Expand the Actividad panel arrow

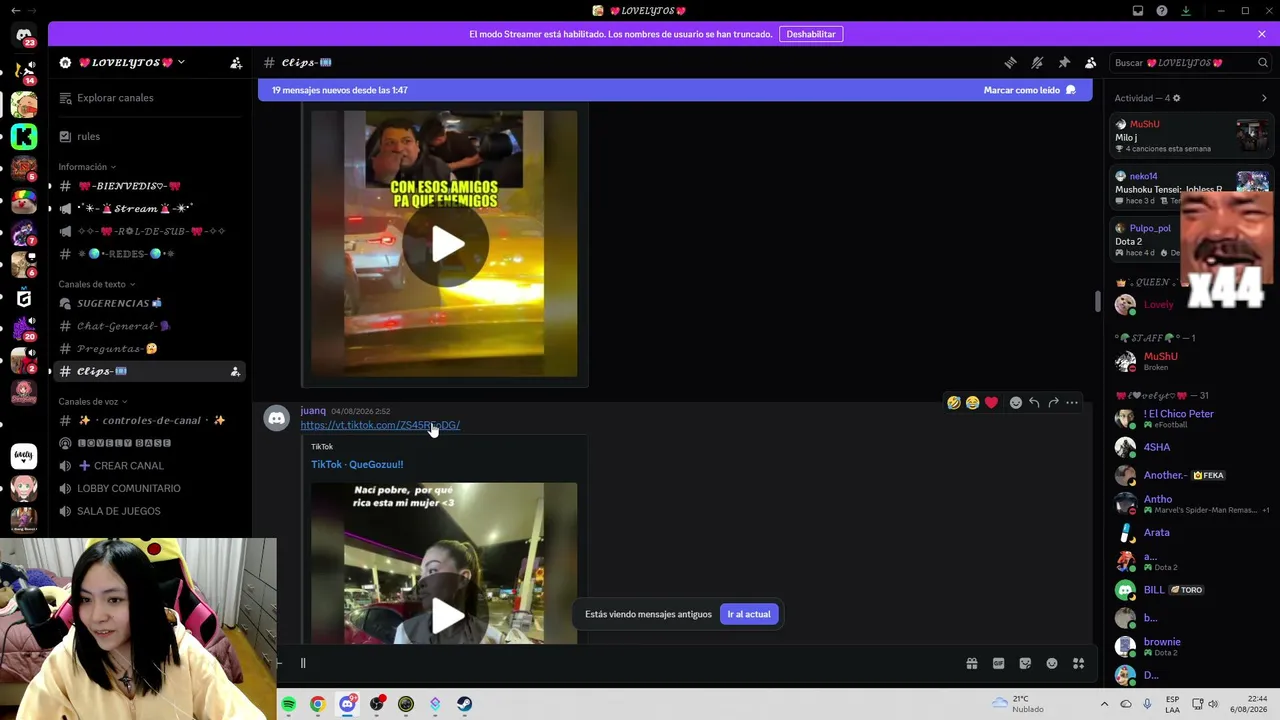point(1264,98)
